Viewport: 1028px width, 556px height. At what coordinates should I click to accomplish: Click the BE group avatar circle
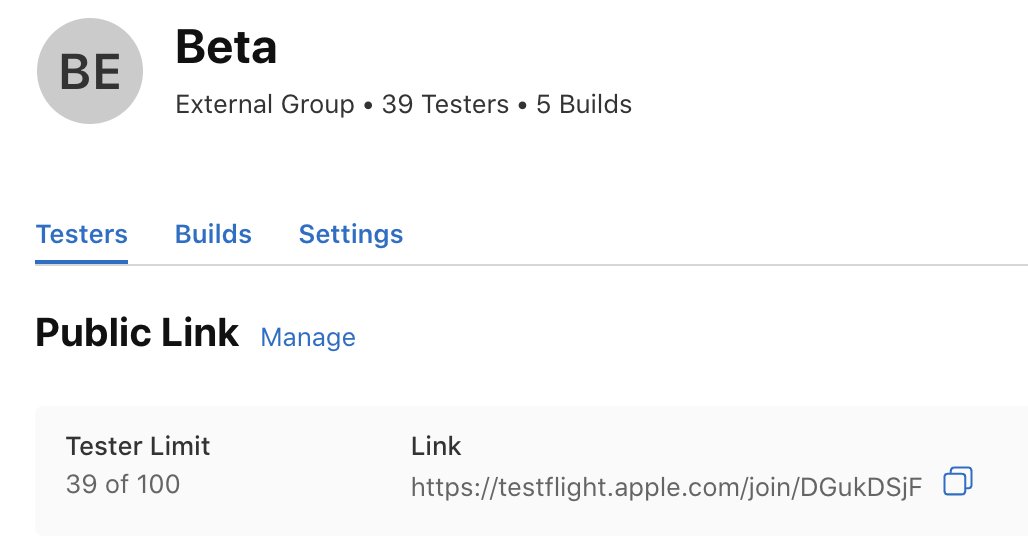90,71
